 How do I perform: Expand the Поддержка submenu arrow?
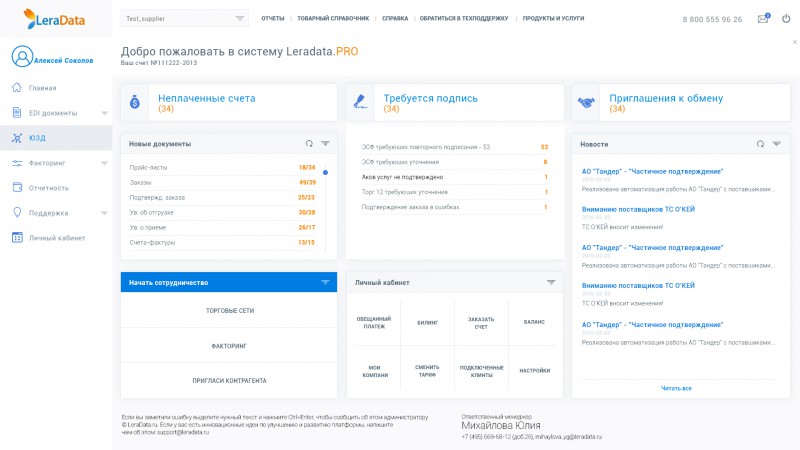tap(104, 213)
